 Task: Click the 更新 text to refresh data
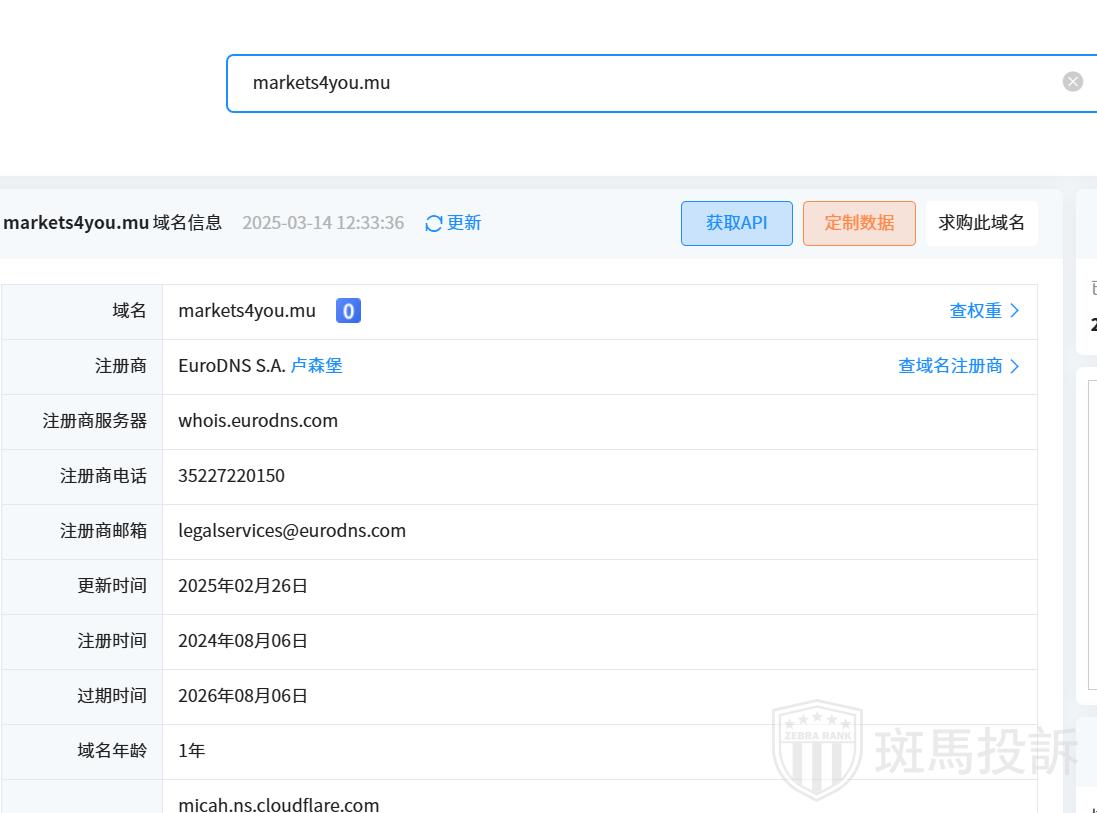[x=464, y=223]
